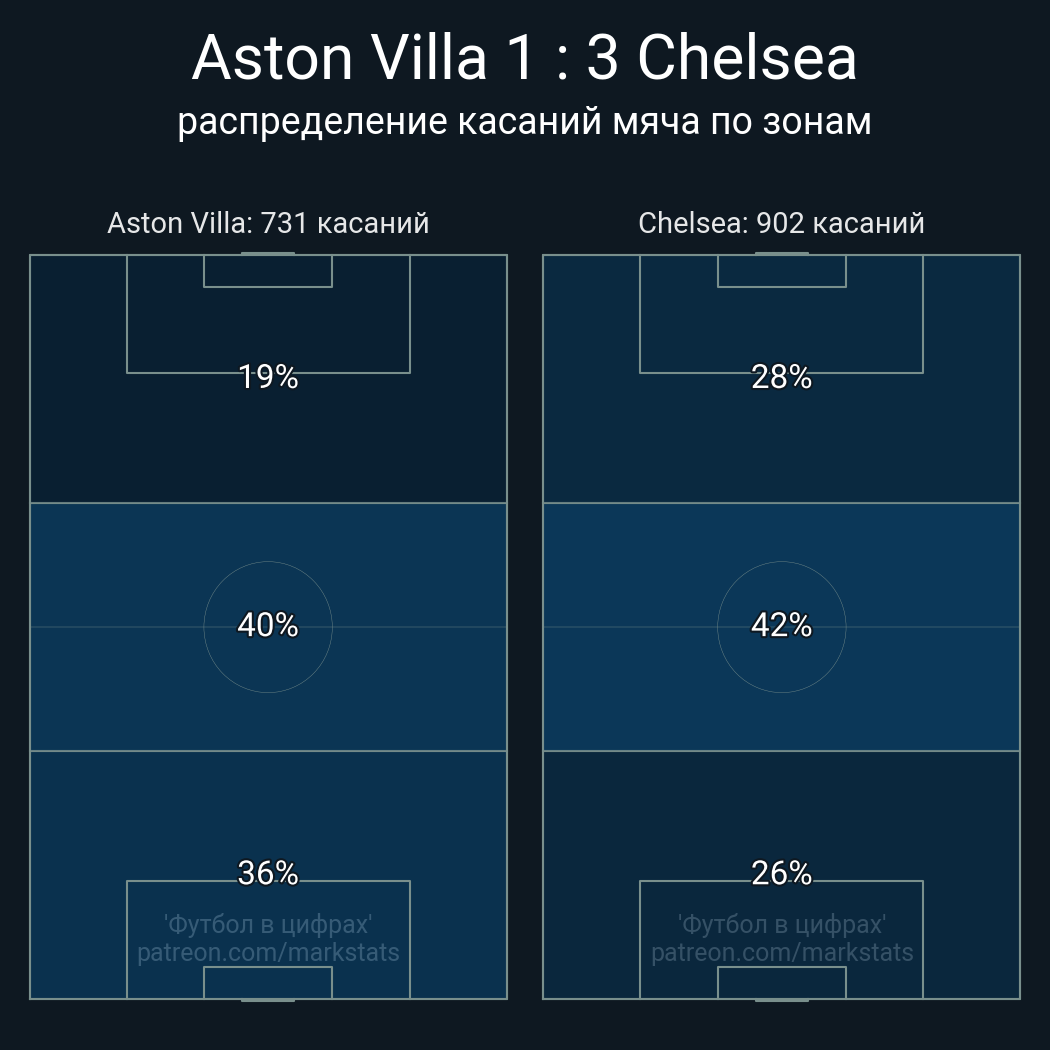Open patreon.com/markstats link on Aston Villa pitch
1050x1050 pixels.
[x=268, y=953]
